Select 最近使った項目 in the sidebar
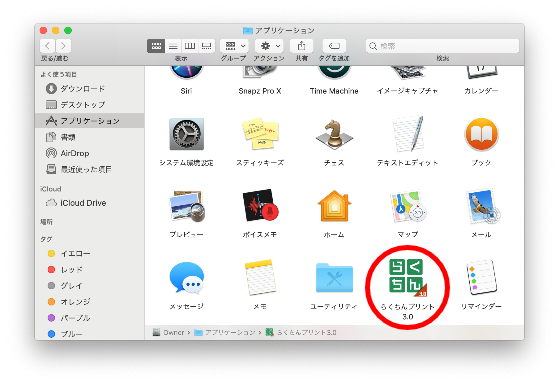Image resolution: width=559 pixels, height=386 pixels. pyautogui.click(x=90, y=169)
